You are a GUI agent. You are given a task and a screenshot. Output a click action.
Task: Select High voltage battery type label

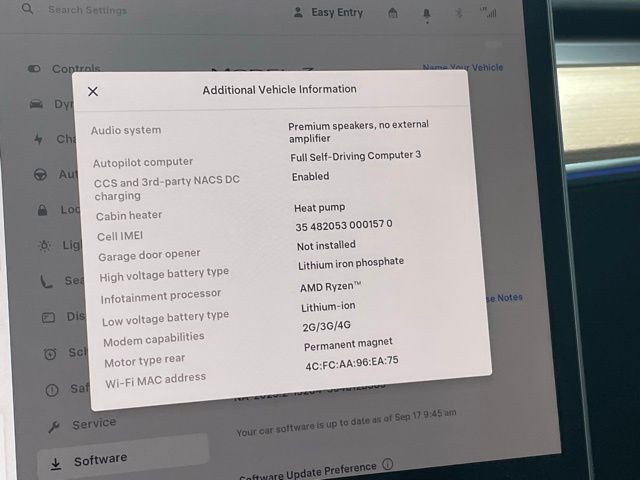(x=164, y=275)
